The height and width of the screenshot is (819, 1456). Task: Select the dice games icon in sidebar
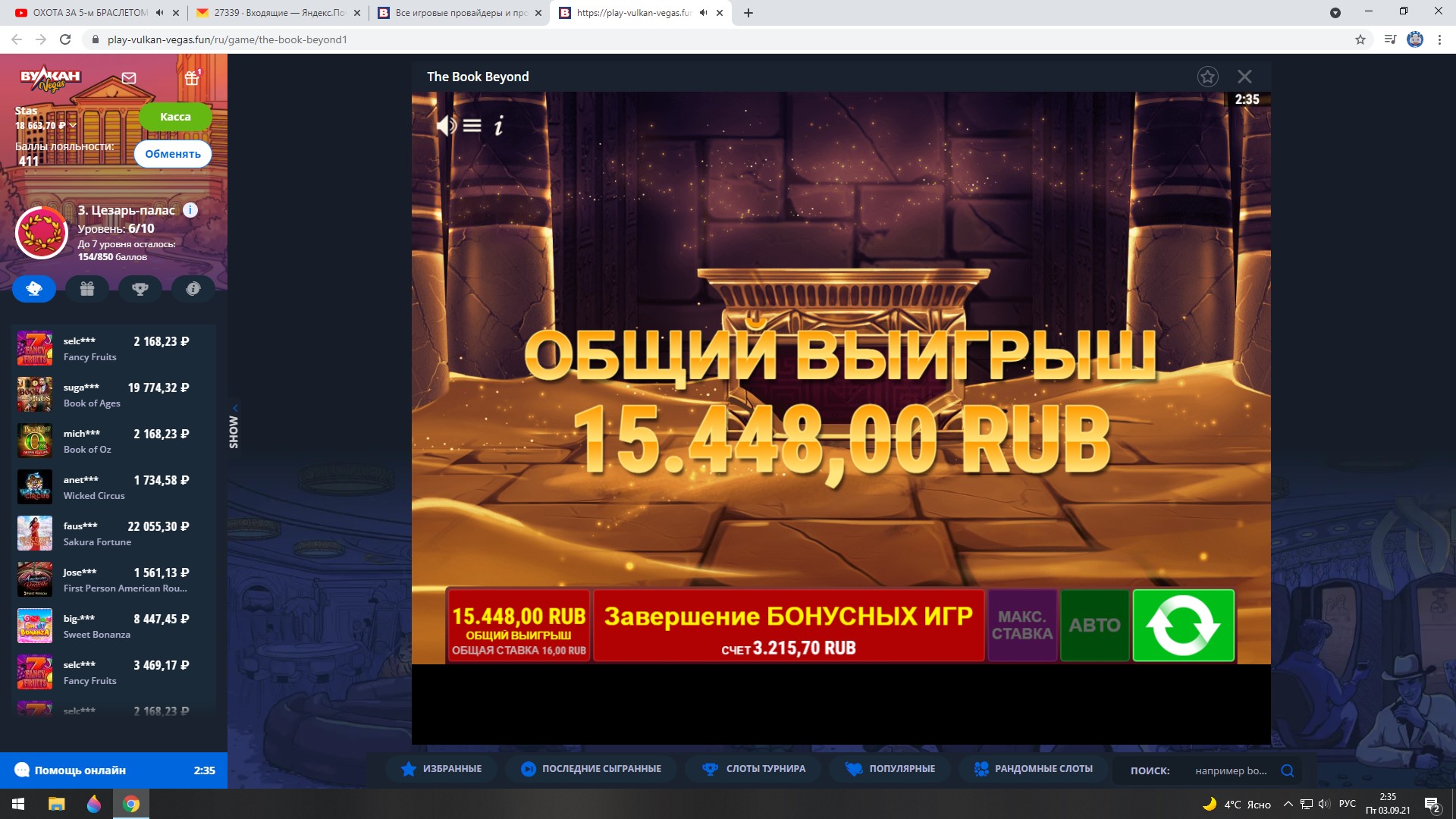click(33, 288)
